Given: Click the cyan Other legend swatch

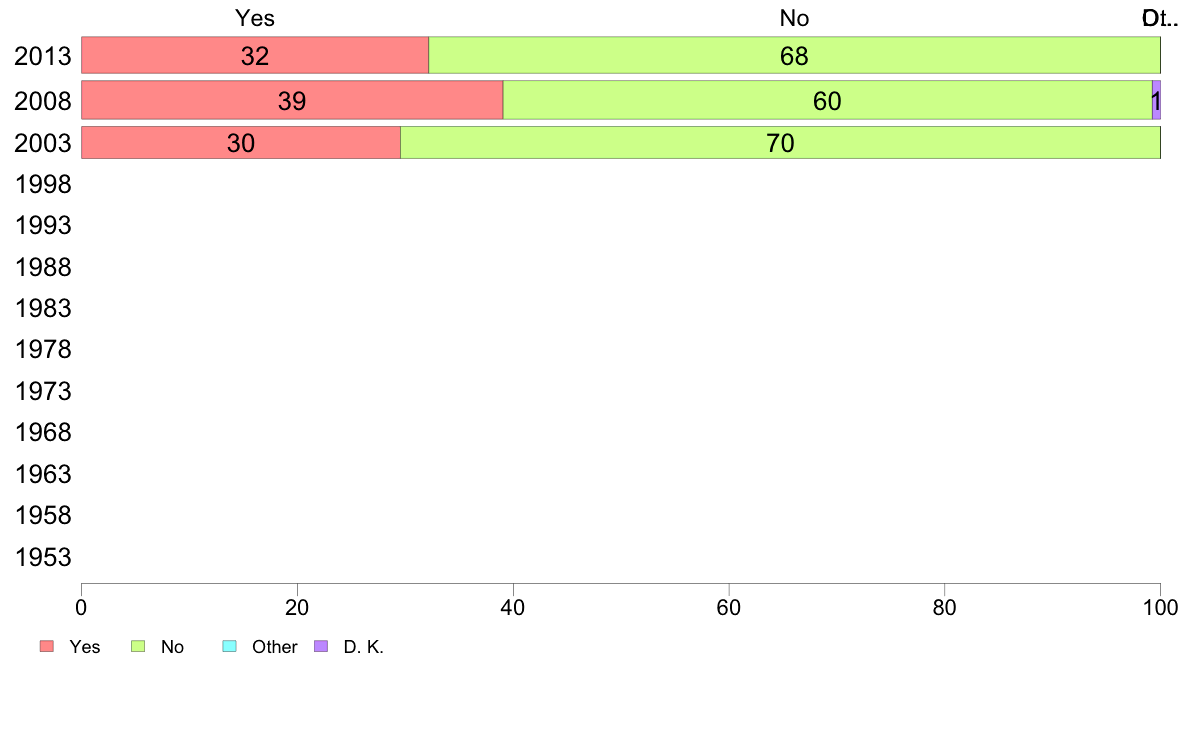Looking at the screenshot, I should [229, 647].
